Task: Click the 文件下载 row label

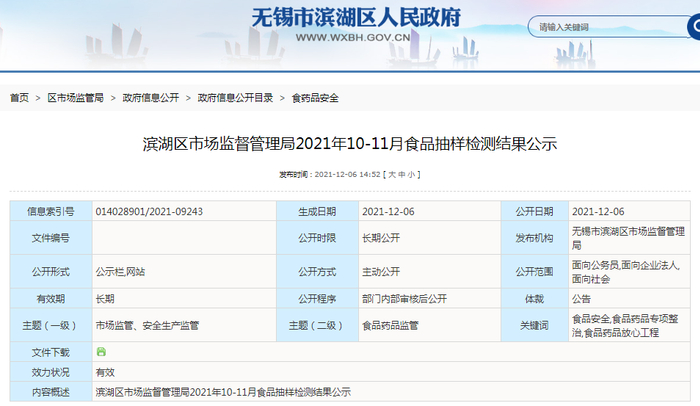Action: pyautogui.click(x=51, y=352)
